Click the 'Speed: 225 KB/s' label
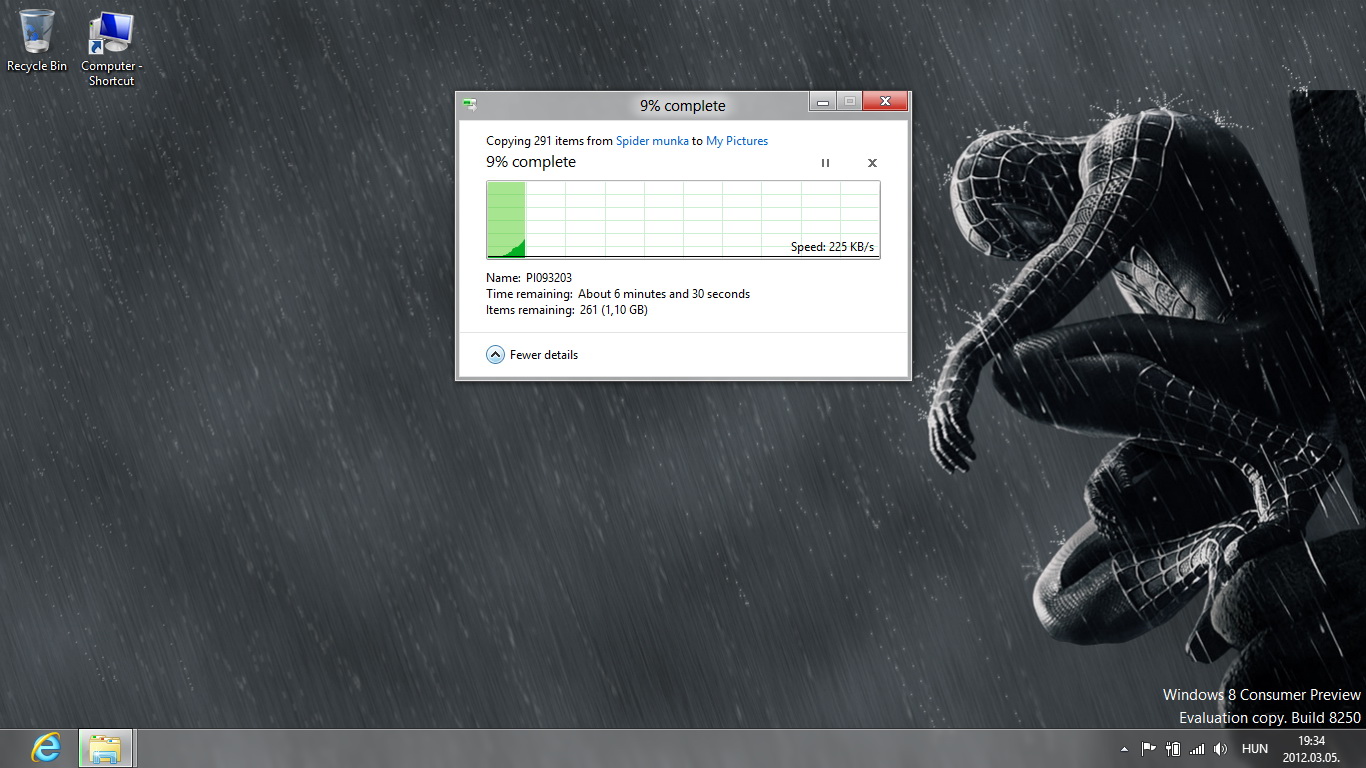Image resolution: width=1366 pixels, height=768 pixels. [x=833, y=247]
